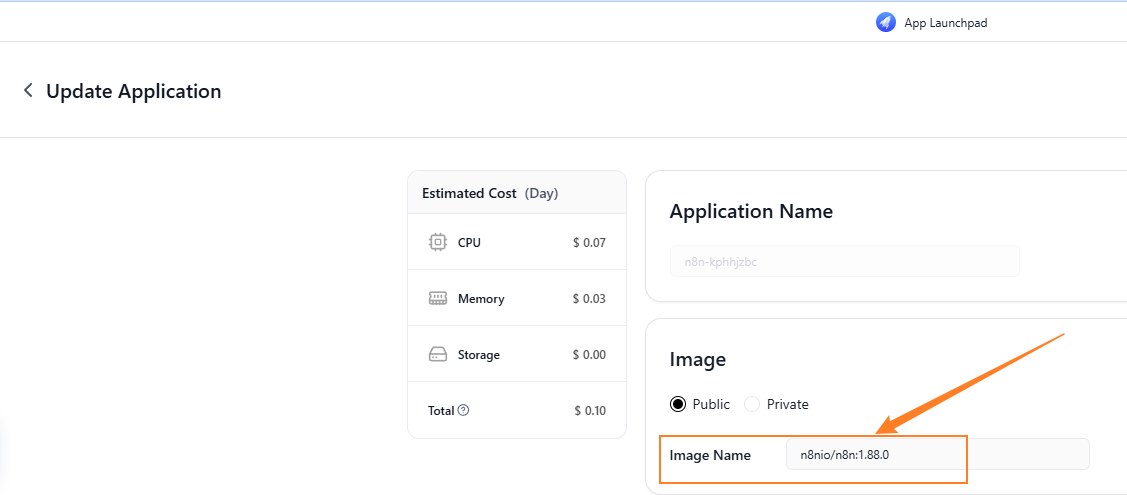Screen dimensions: 1127x495
Task: Click the Image section heading
Action: (x=698, y=359)
